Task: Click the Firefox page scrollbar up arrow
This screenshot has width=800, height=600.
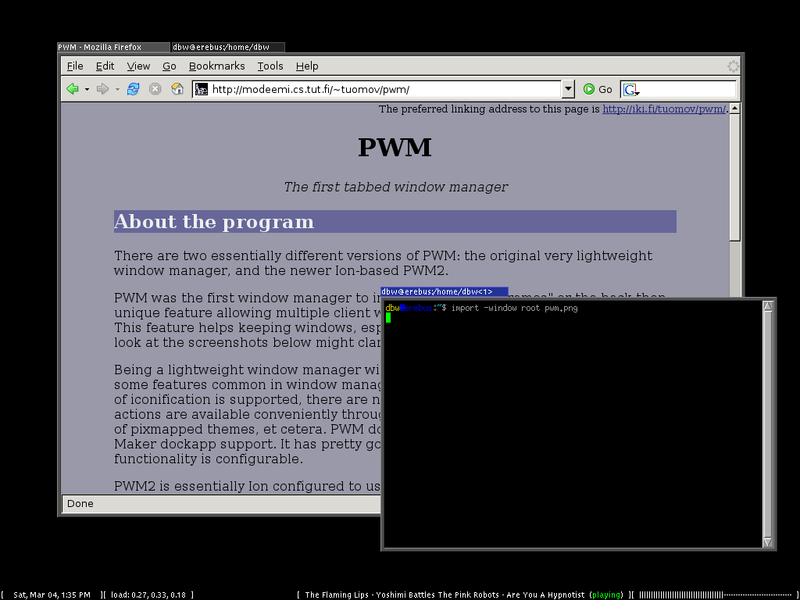Action: (x=735, y=109)
